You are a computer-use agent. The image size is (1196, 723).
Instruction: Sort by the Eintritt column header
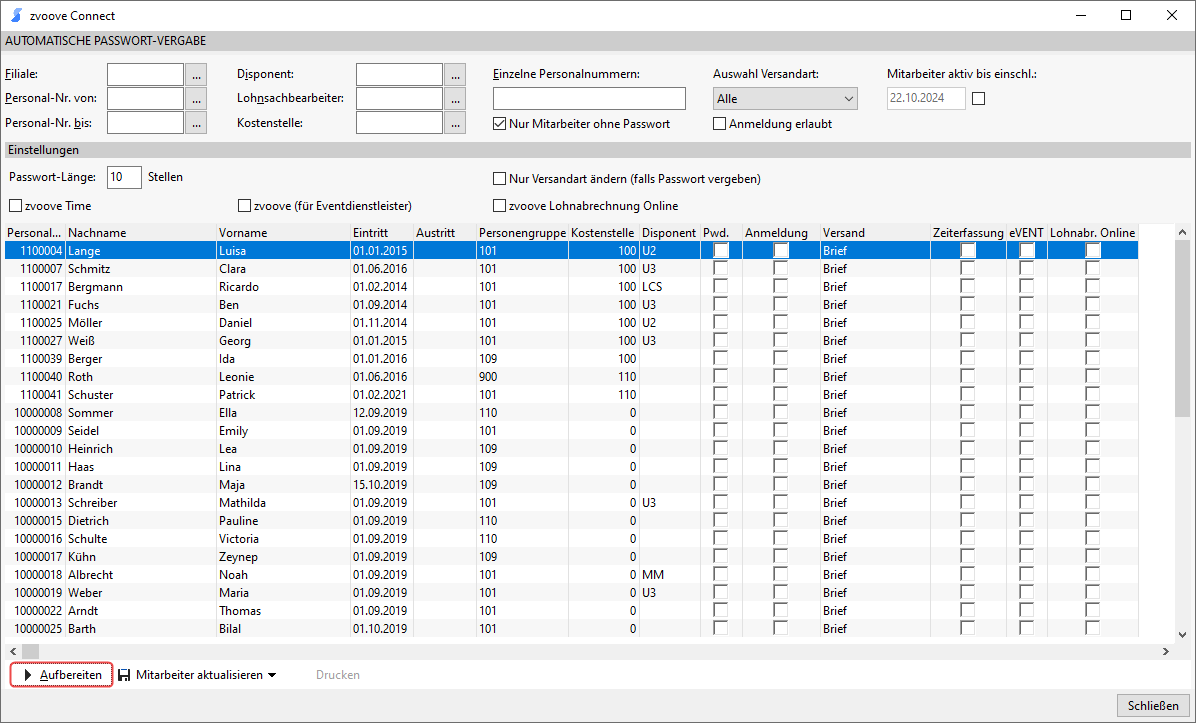click(381, 233)
